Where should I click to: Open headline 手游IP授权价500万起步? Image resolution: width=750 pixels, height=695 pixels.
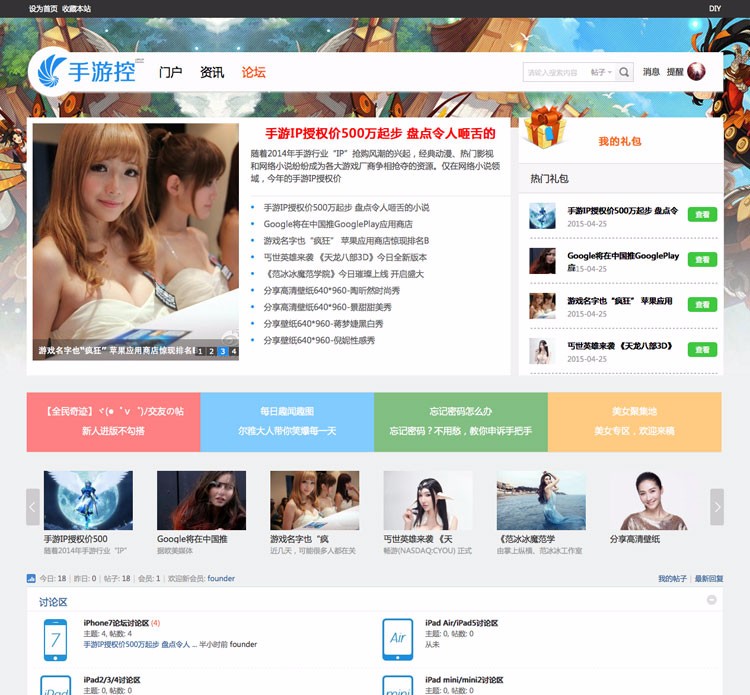point(380,133)
